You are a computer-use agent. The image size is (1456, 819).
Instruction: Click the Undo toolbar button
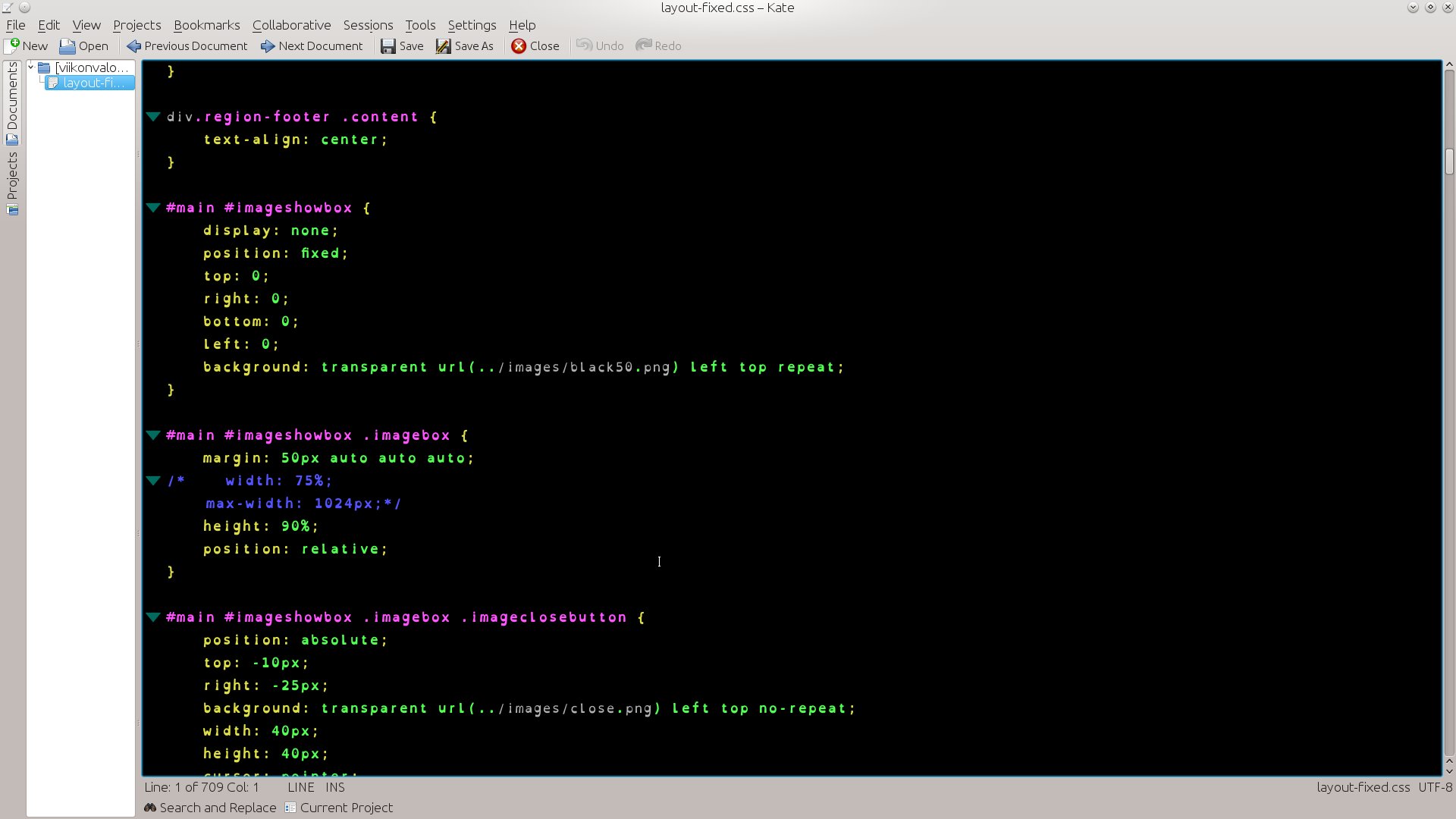pyautogui.click(x=600, y=45)
